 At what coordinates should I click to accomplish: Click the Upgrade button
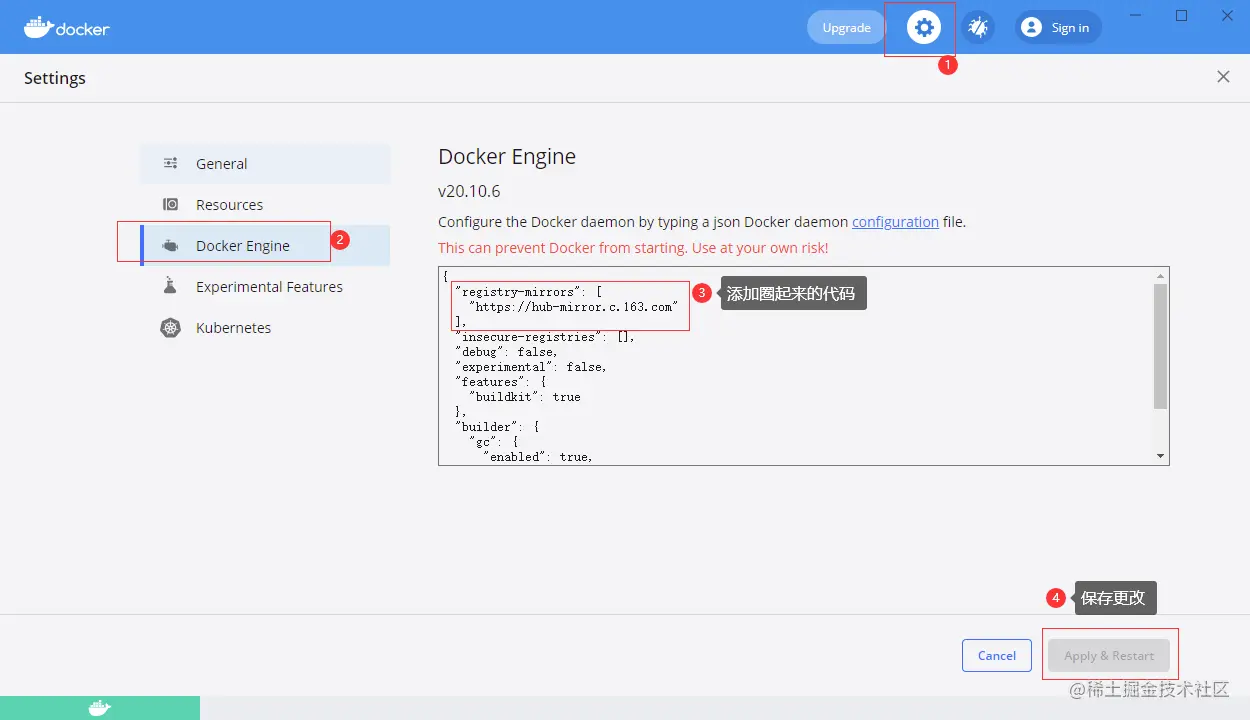pyautogui.click(x=846, y=27)
